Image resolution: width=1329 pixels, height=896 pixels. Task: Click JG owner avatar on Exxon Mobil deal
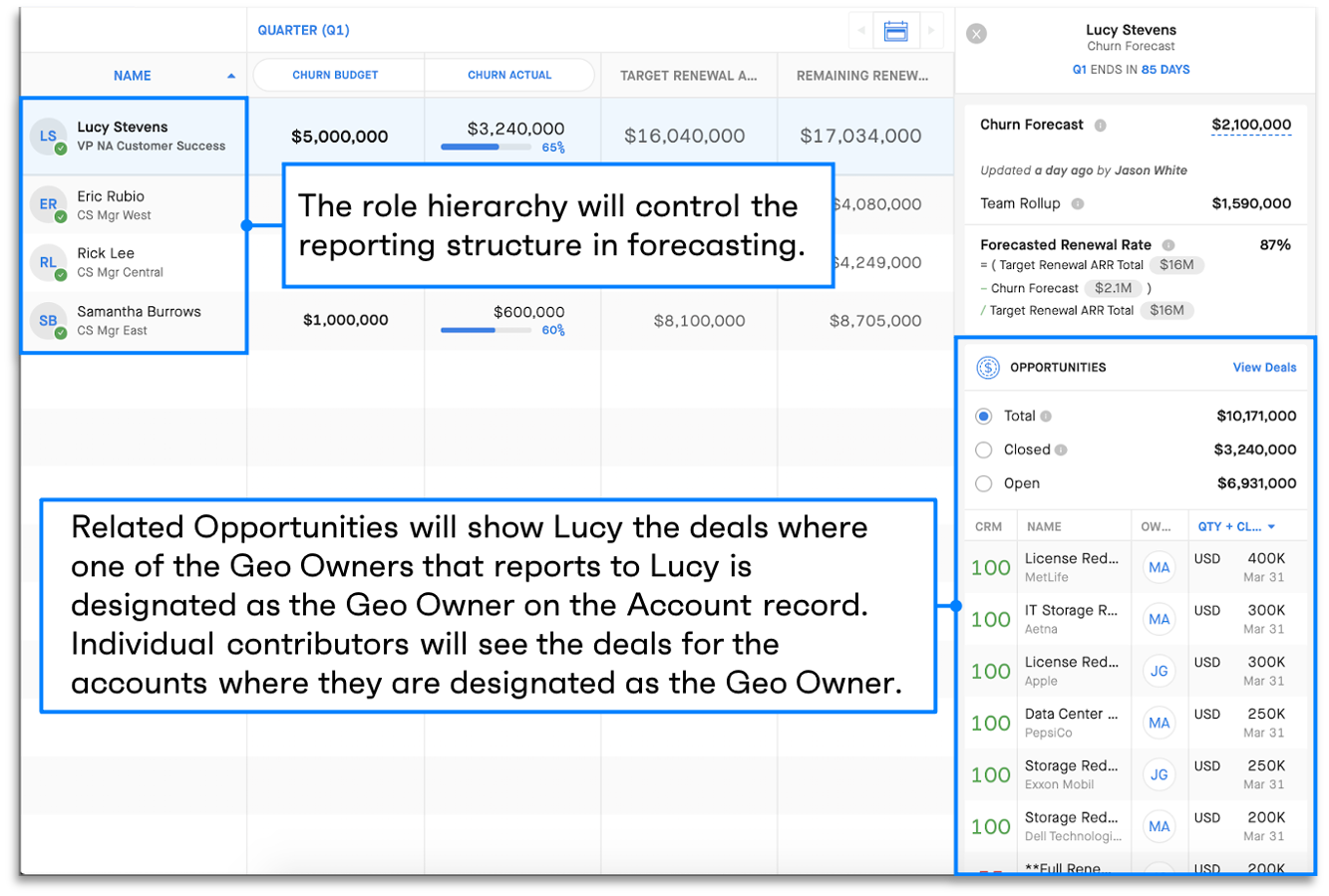[x=1159, y=775]
